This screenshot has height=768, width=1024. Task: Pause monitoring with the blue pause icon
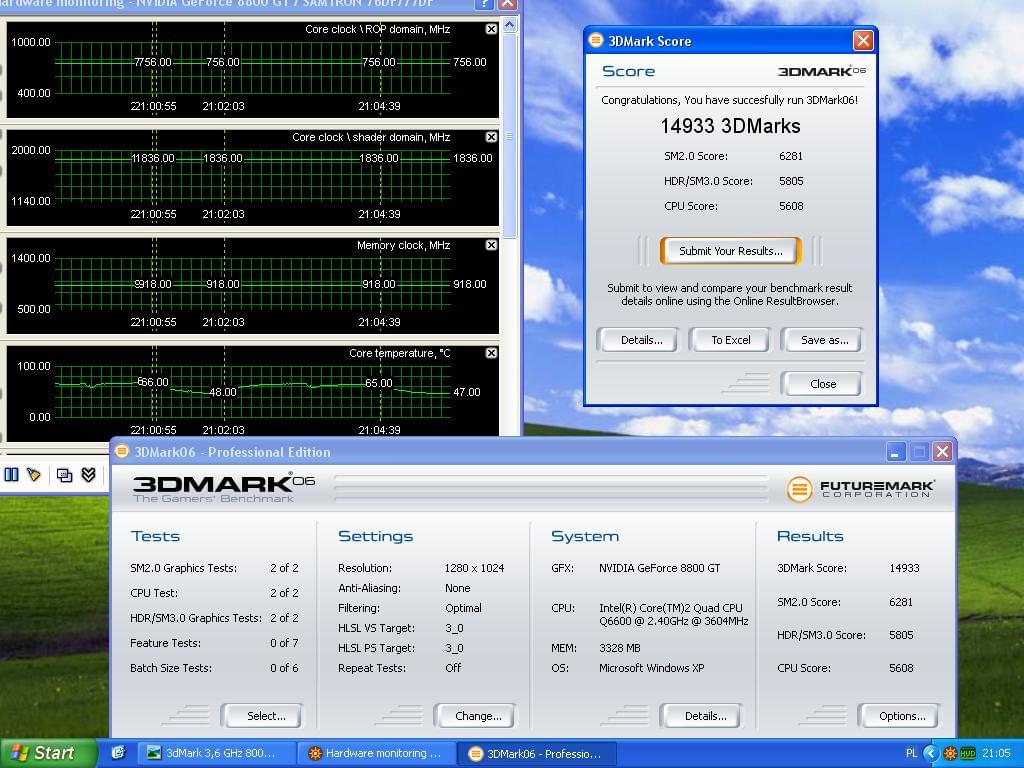(x=12, y=475)
